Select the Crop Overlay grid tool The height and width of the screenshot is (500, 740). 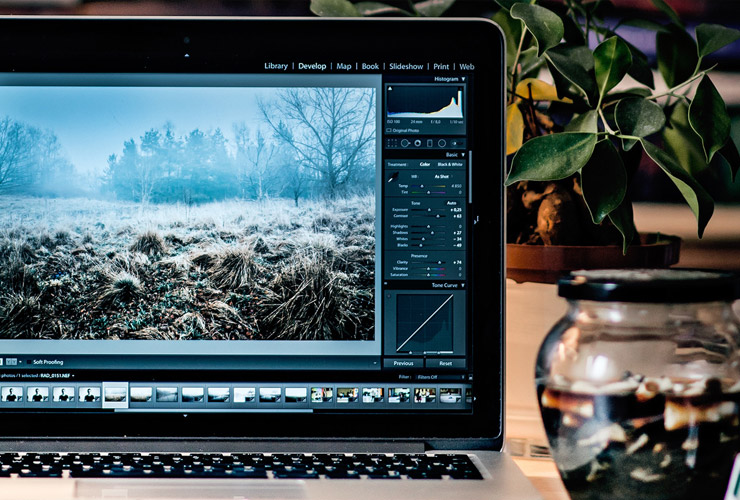tap(392, 143)
